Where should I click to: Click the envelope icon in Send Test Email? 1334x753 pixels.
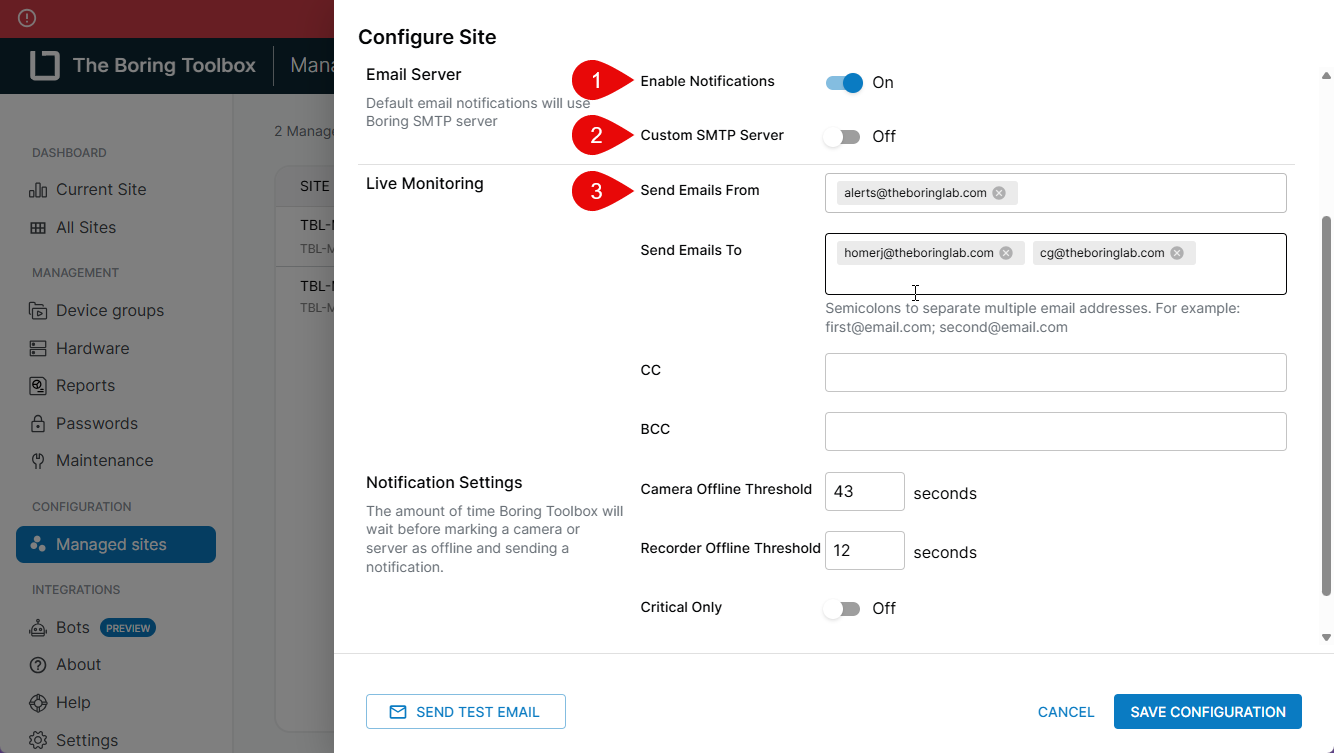tap(398, 712)
